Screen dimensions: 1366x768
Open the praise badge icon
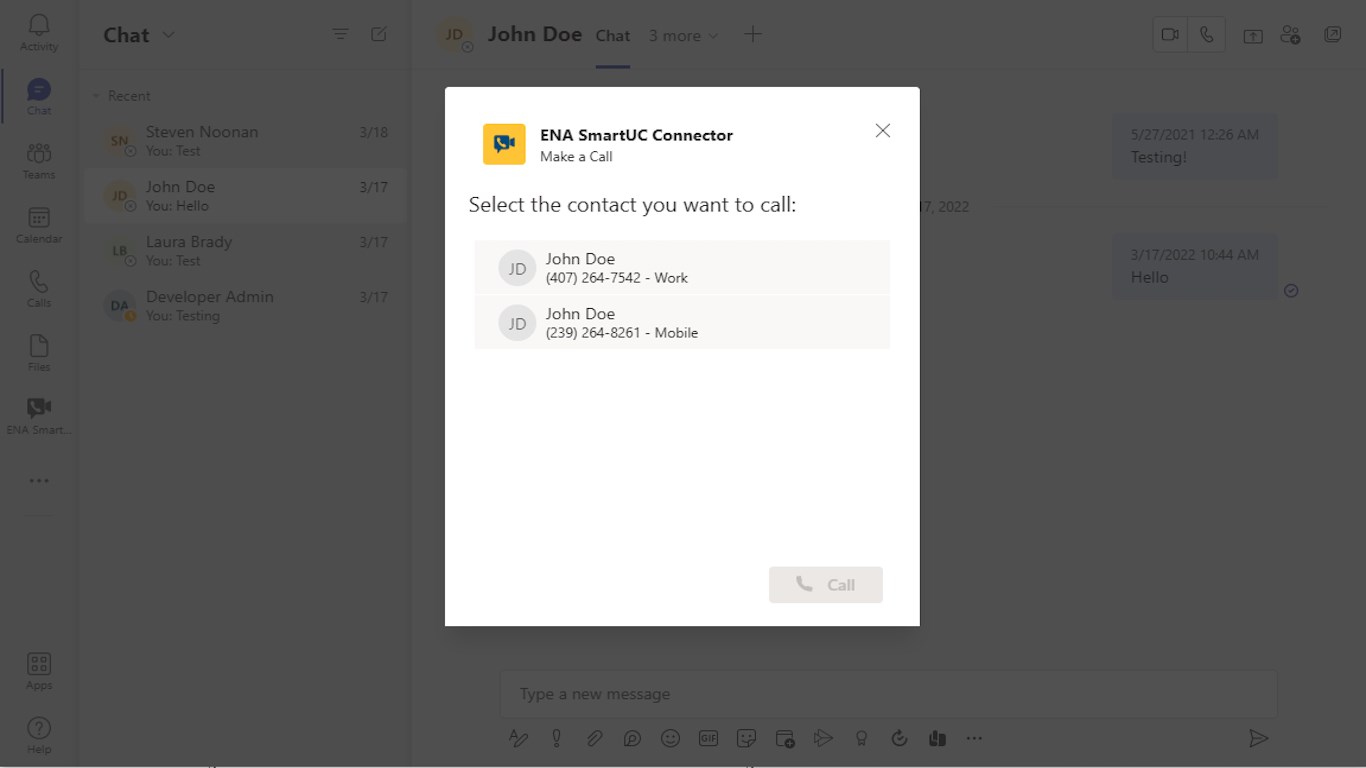(861, 738)
